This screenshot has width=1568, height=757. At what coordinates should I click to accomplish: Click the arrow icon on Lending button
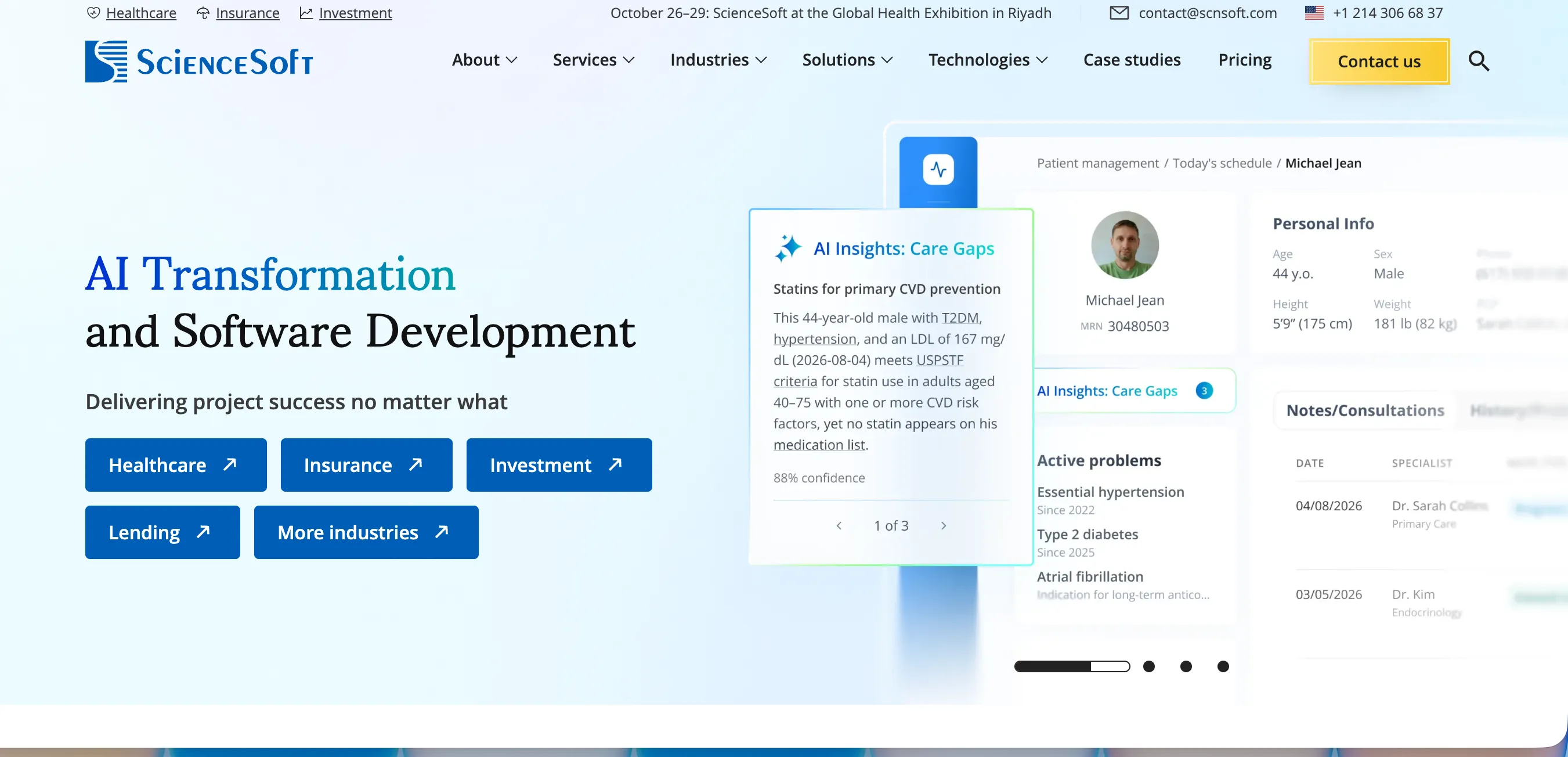203,532
